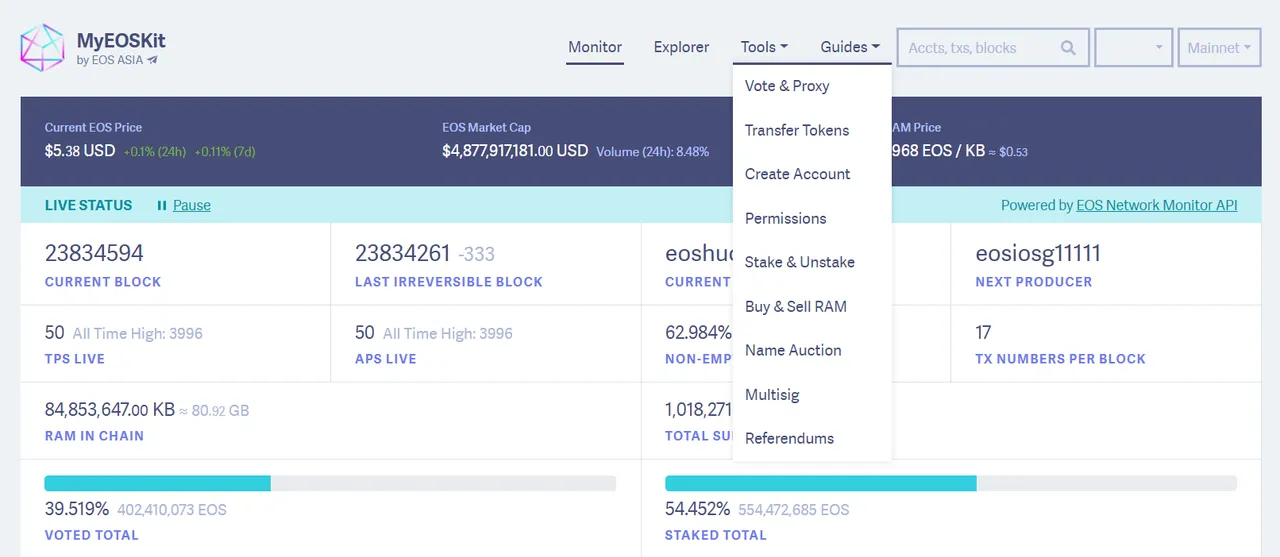Viewport: 1280px width, 557px height.
Task: Click the TPS LIVE label
Action: point(75,359)
